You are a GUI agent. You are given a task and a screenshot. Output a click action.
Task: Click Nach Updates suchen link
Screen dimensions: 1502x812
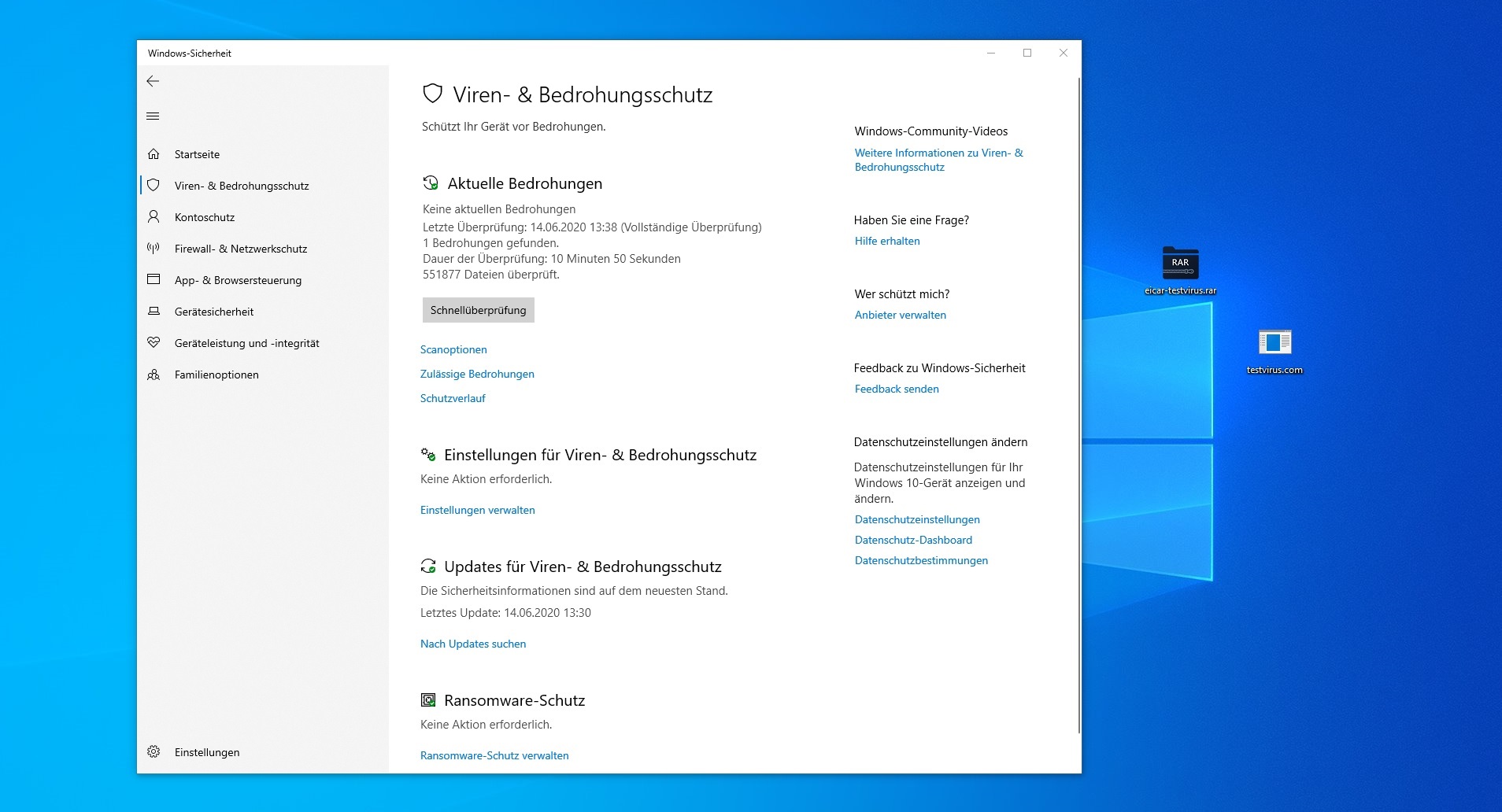pos(473,644)
